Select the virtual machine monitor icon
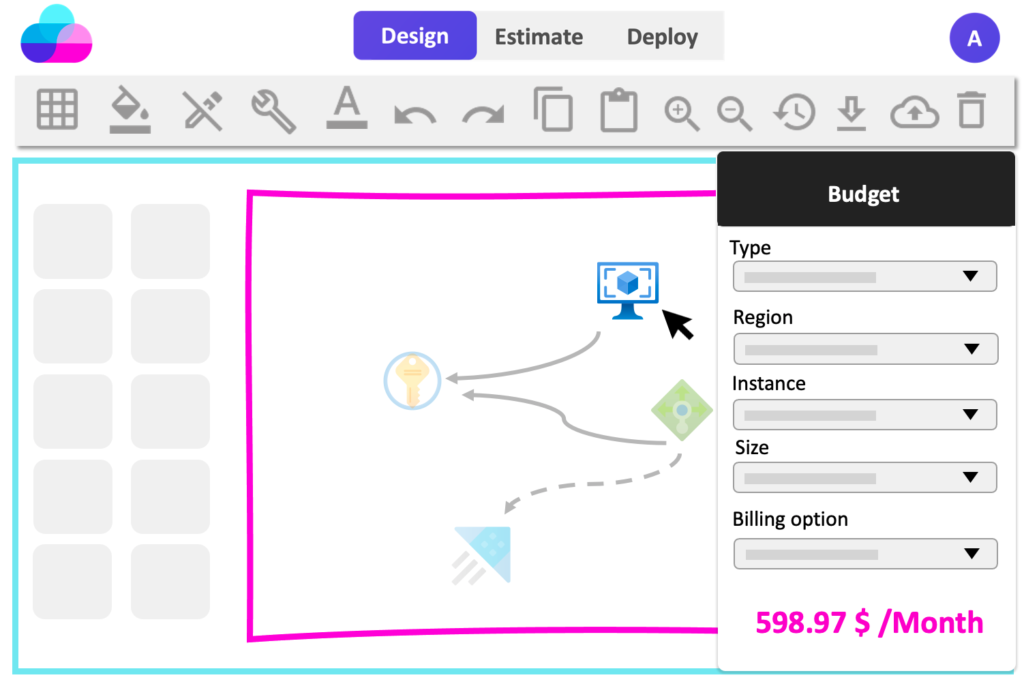The width and height of the screenshot is (1024, 684). coord(628,290)
